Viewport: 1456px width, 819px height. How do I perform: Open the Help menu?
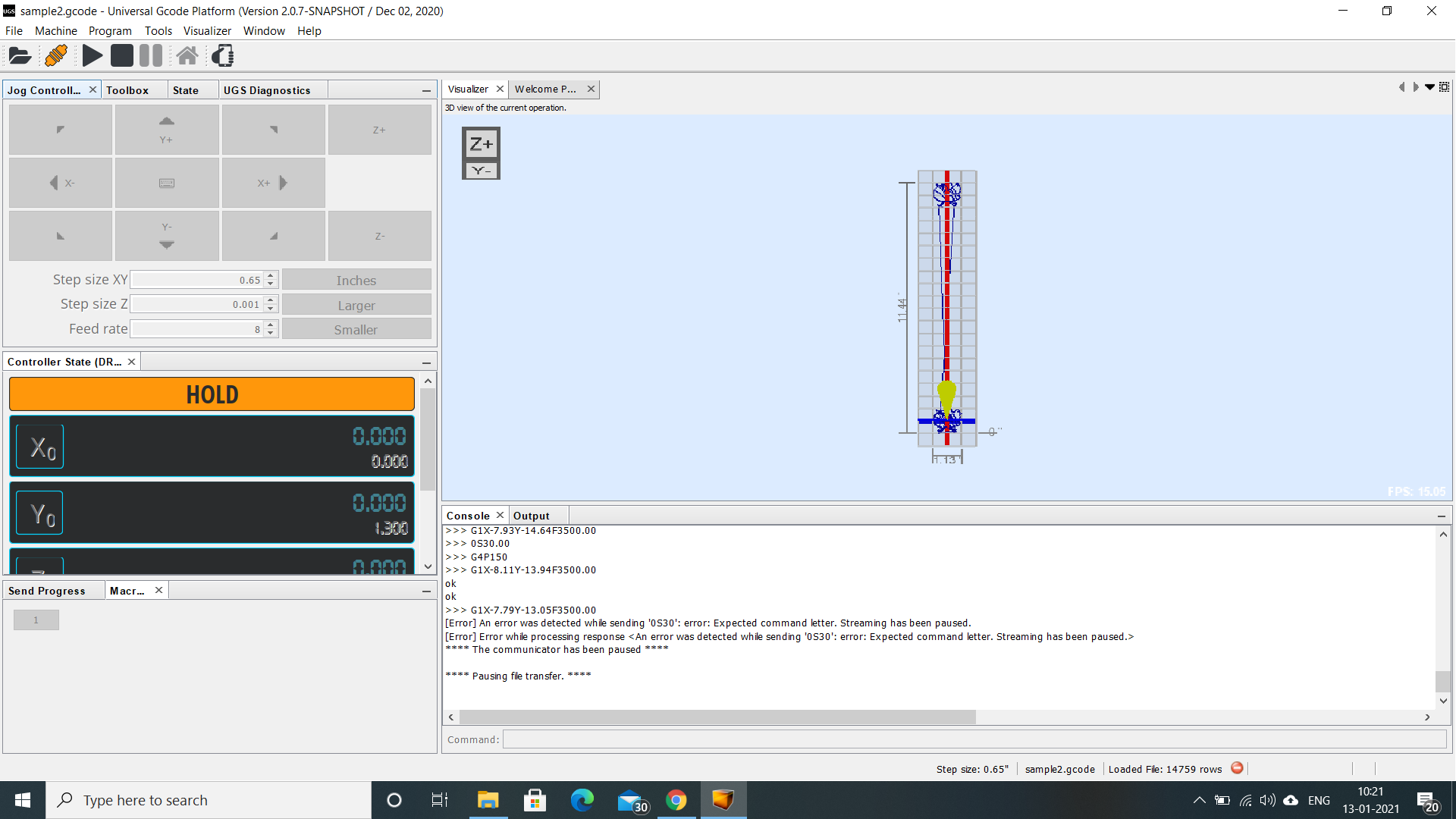click(x=309, y=30)
